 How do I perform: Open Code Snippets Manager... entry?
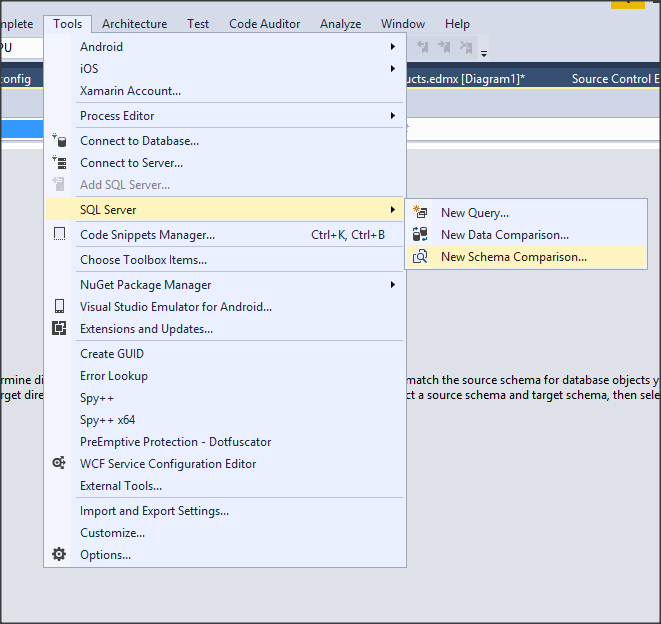(x=225, y=235)
